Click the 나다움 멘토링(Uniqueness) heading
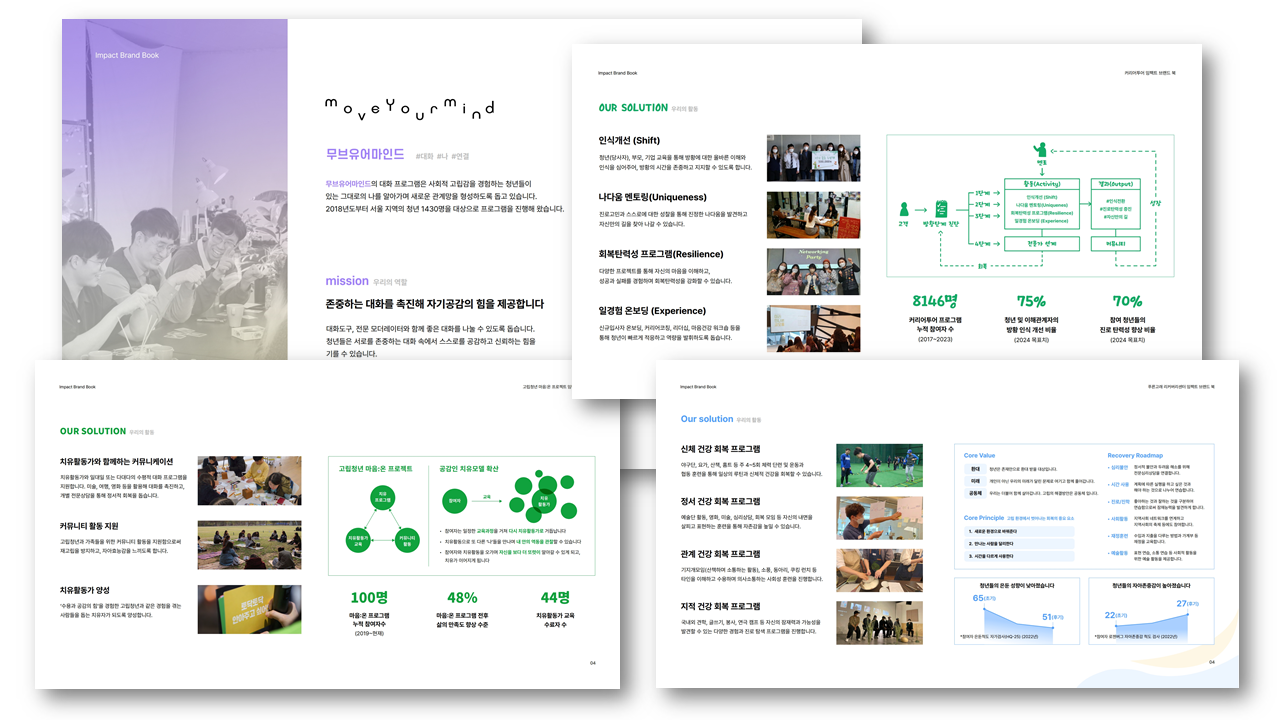This screenshot has height=720, width=1280. [x=652, y=197]
